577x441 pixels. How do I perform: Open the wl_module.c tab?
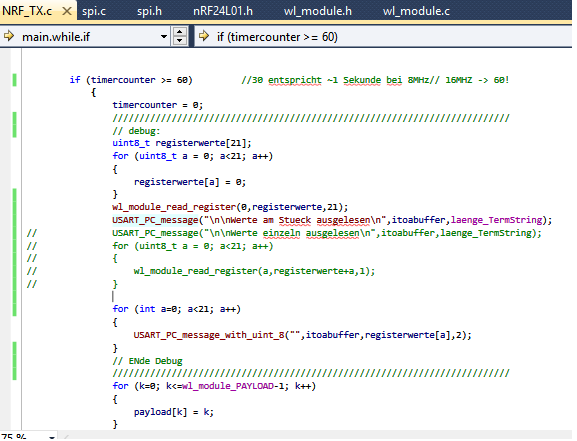coord(416,11)
